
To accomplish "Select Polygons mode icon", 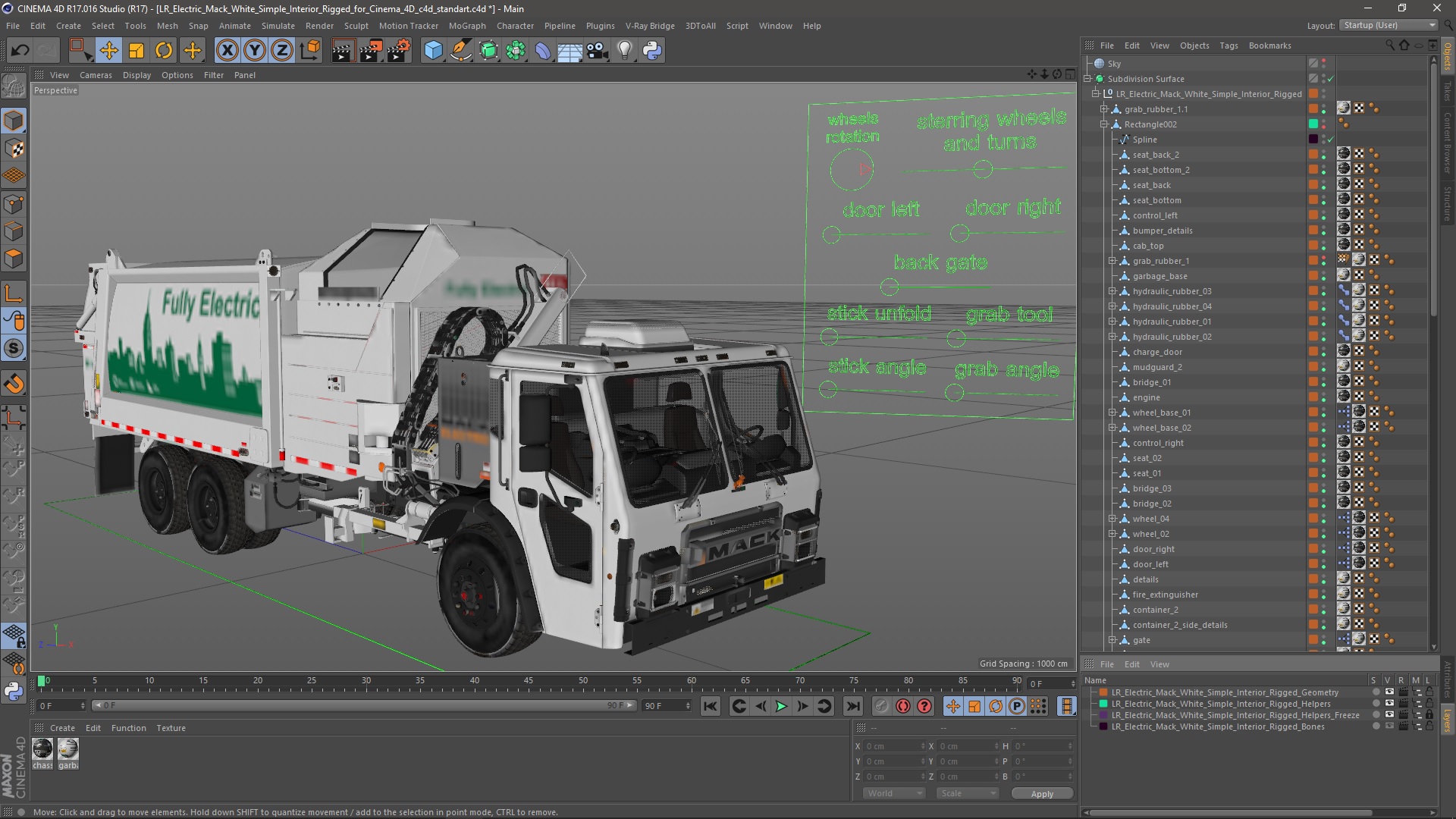I will coord(14,259).
